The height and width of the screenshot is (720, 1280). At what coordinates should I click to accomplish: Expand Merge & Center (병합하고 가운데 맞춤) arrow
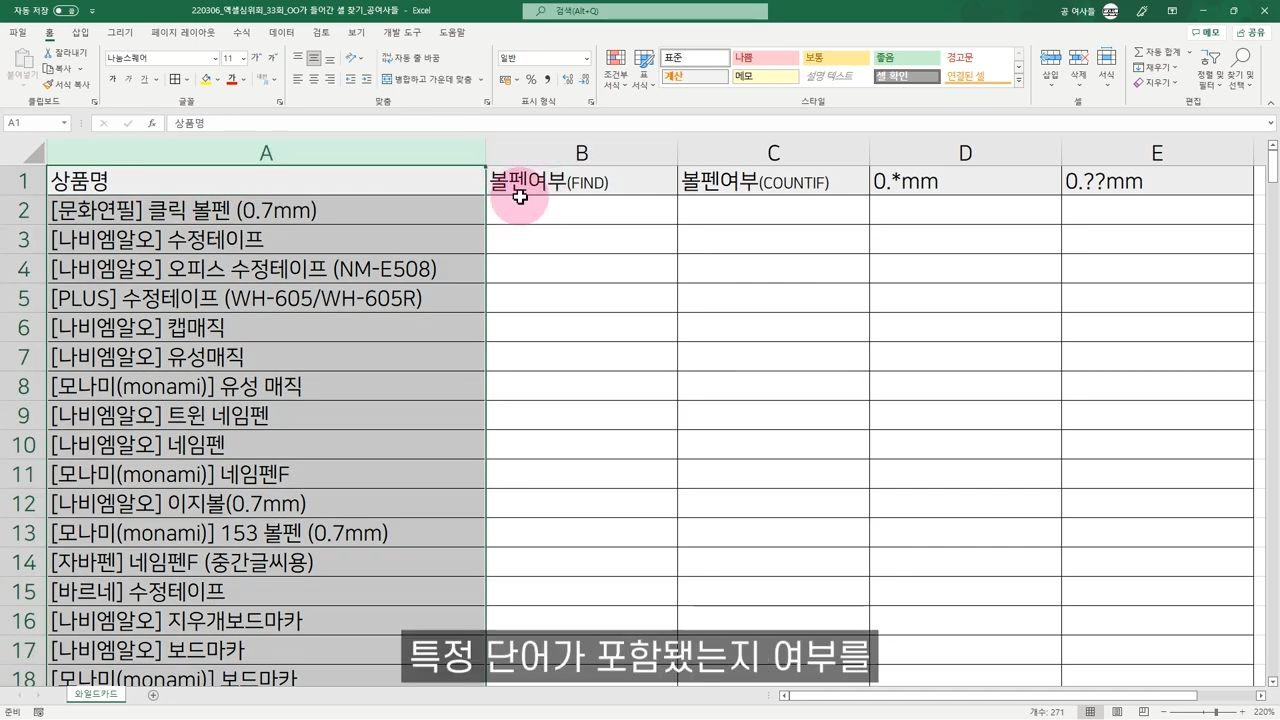[x=481, y=79]
